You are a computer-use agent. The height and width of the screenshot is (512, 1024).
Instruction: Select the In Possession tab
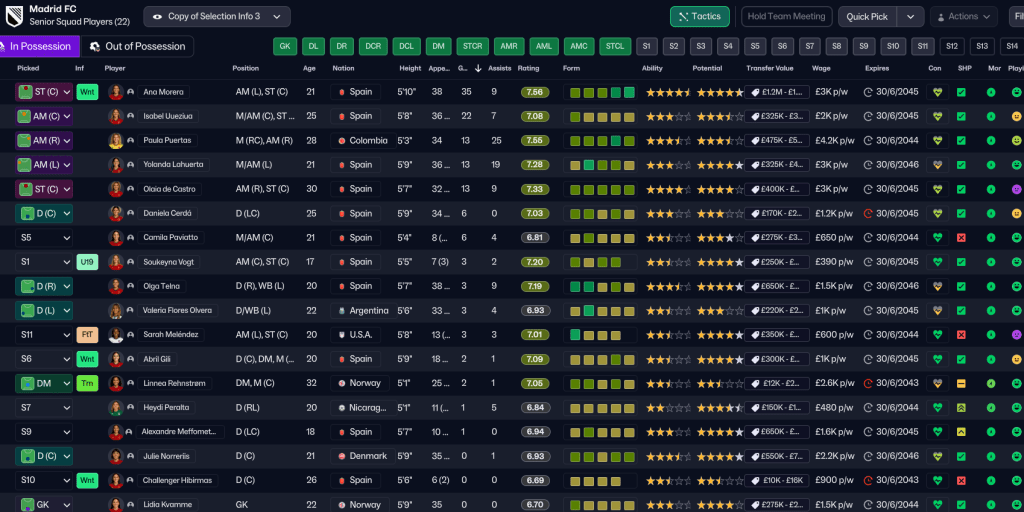pos(36,46)
